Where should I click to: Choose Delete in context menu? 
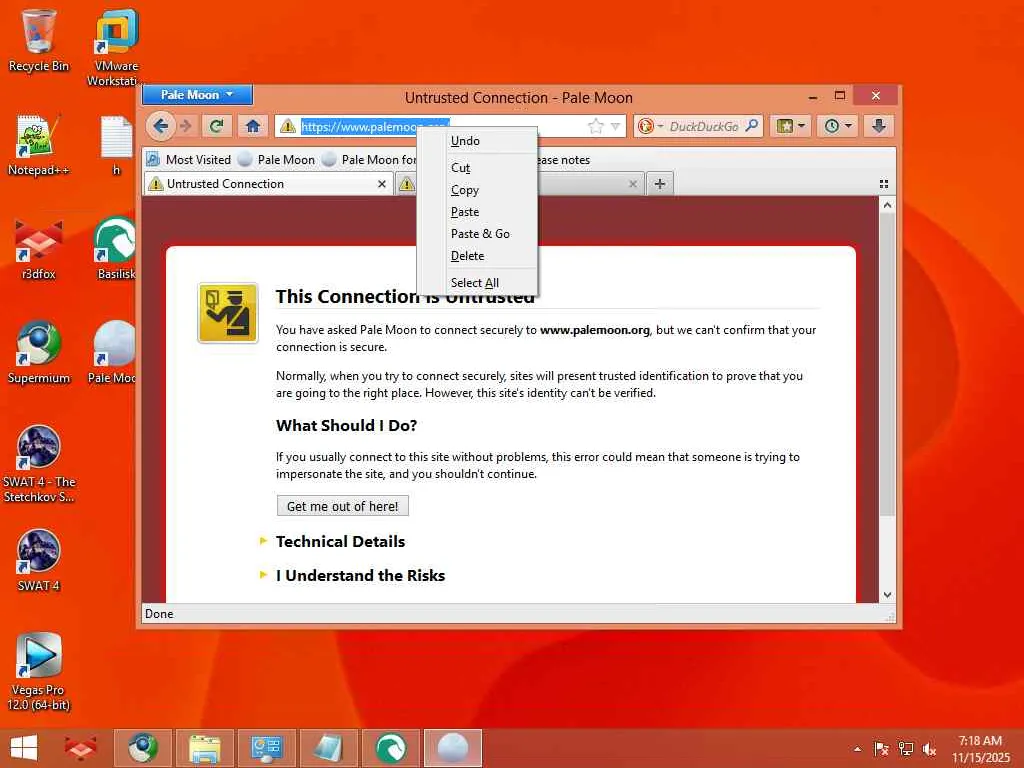point(477,256)
